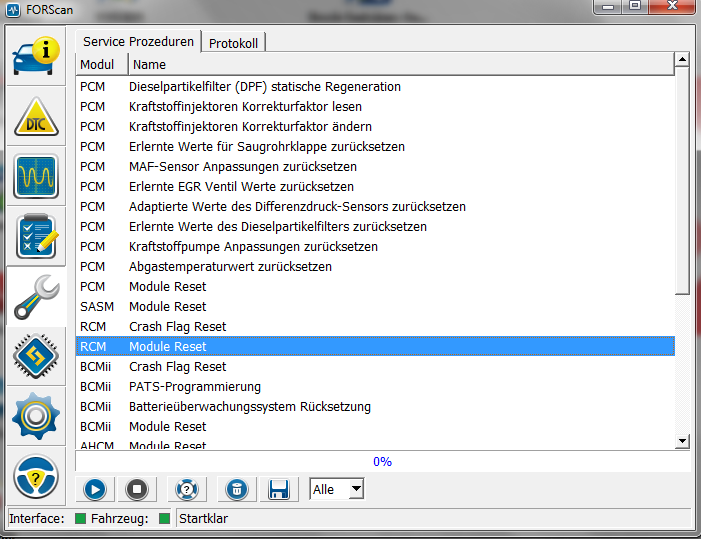This screenshot has width=701, height=539.
Task: Select the DPF statische Regeneration procedure
Action: point(265,87)
